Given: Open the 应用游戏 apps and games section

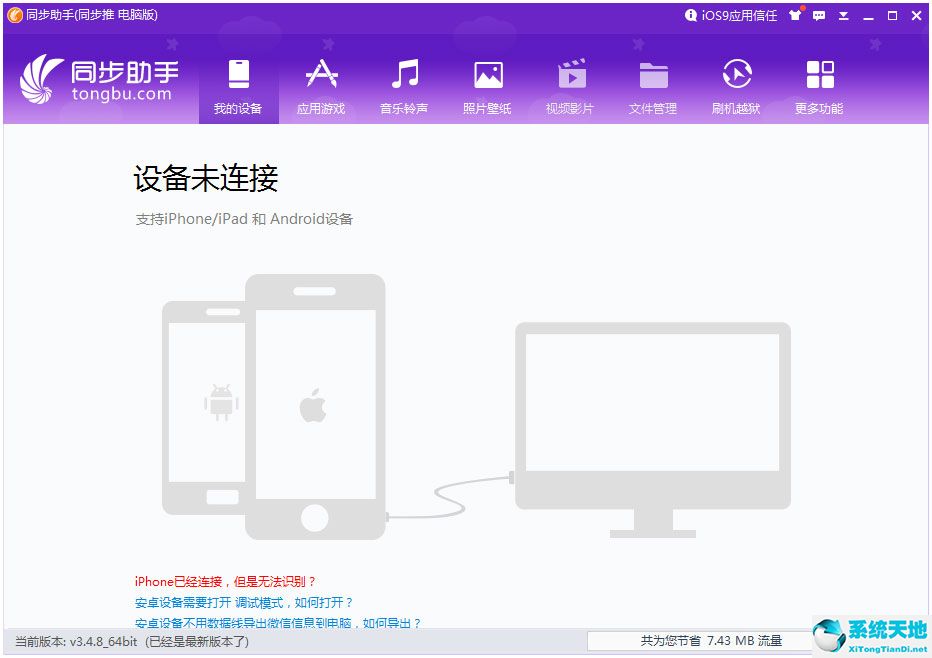Looking at the screenshot, I should (x=321, y=87).
